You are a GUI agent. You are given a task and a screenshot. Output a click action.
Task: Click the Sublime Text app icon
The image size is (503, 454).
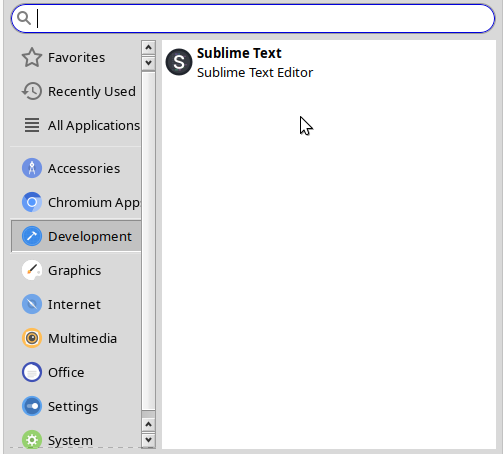point(179,62)
